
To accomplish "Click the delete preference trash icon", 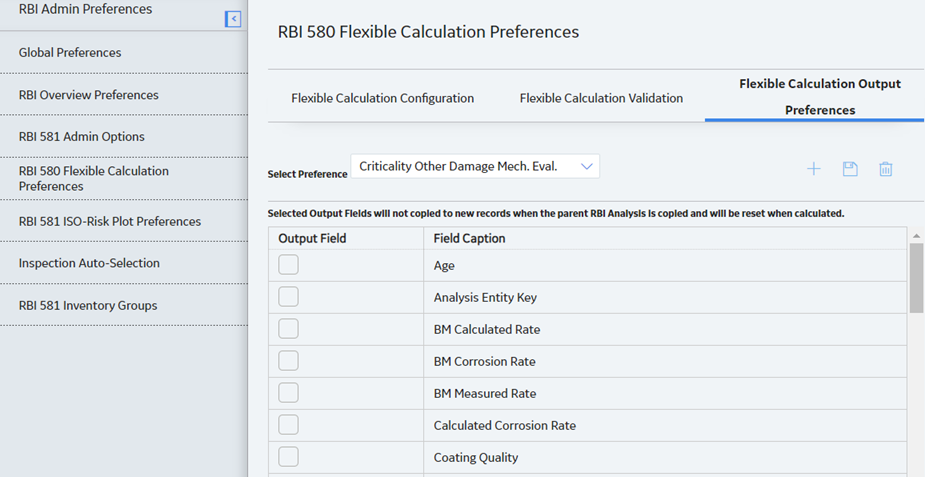I will coord(885,169).
